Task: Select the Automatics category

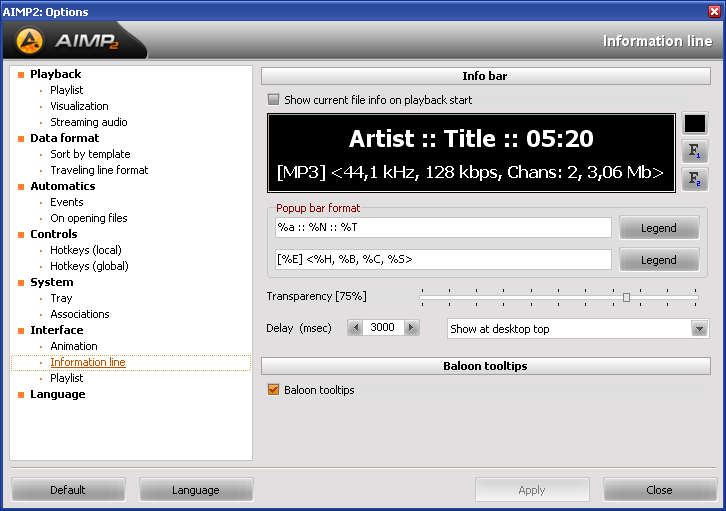Action: pyautogui.click(x=63, y=186)
